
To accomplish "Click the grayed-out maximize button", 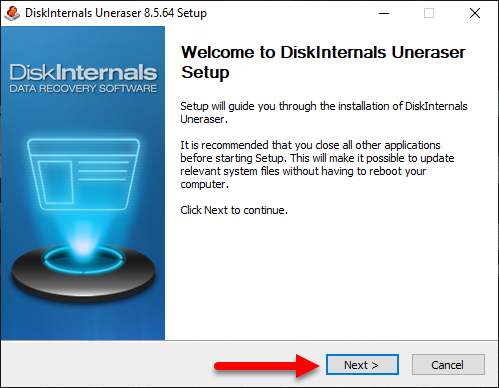I will [429, 13].
